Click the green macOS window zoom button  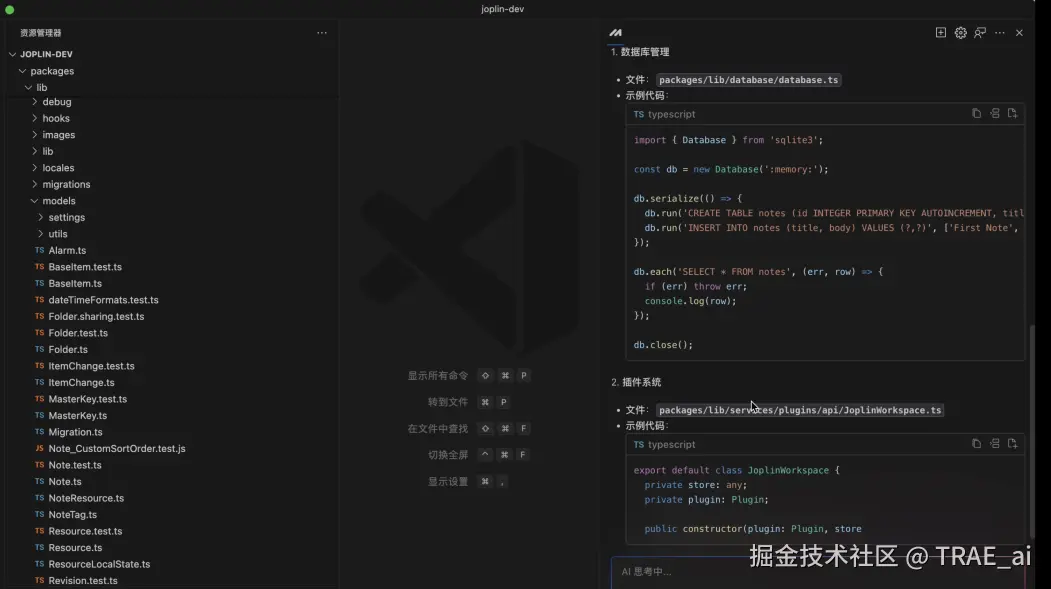point(9,9)
